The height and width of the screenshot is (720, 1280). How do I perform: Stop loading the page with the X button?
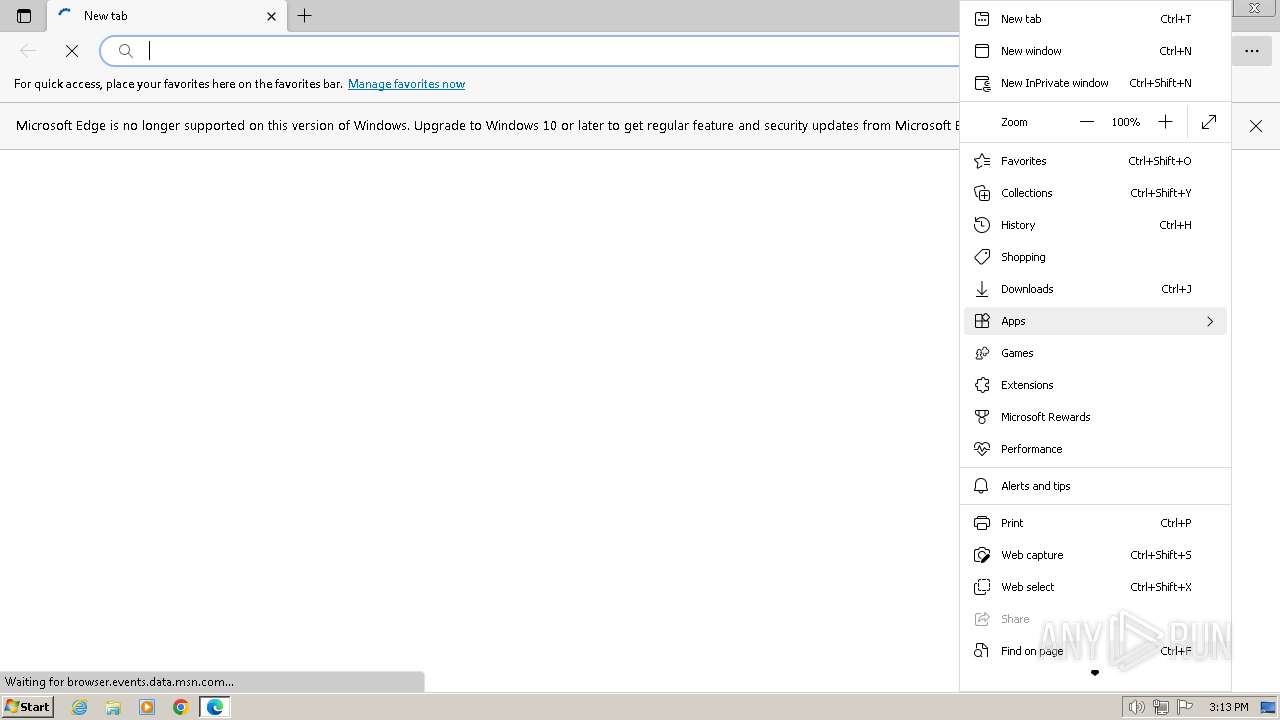[x=72, y=51]
